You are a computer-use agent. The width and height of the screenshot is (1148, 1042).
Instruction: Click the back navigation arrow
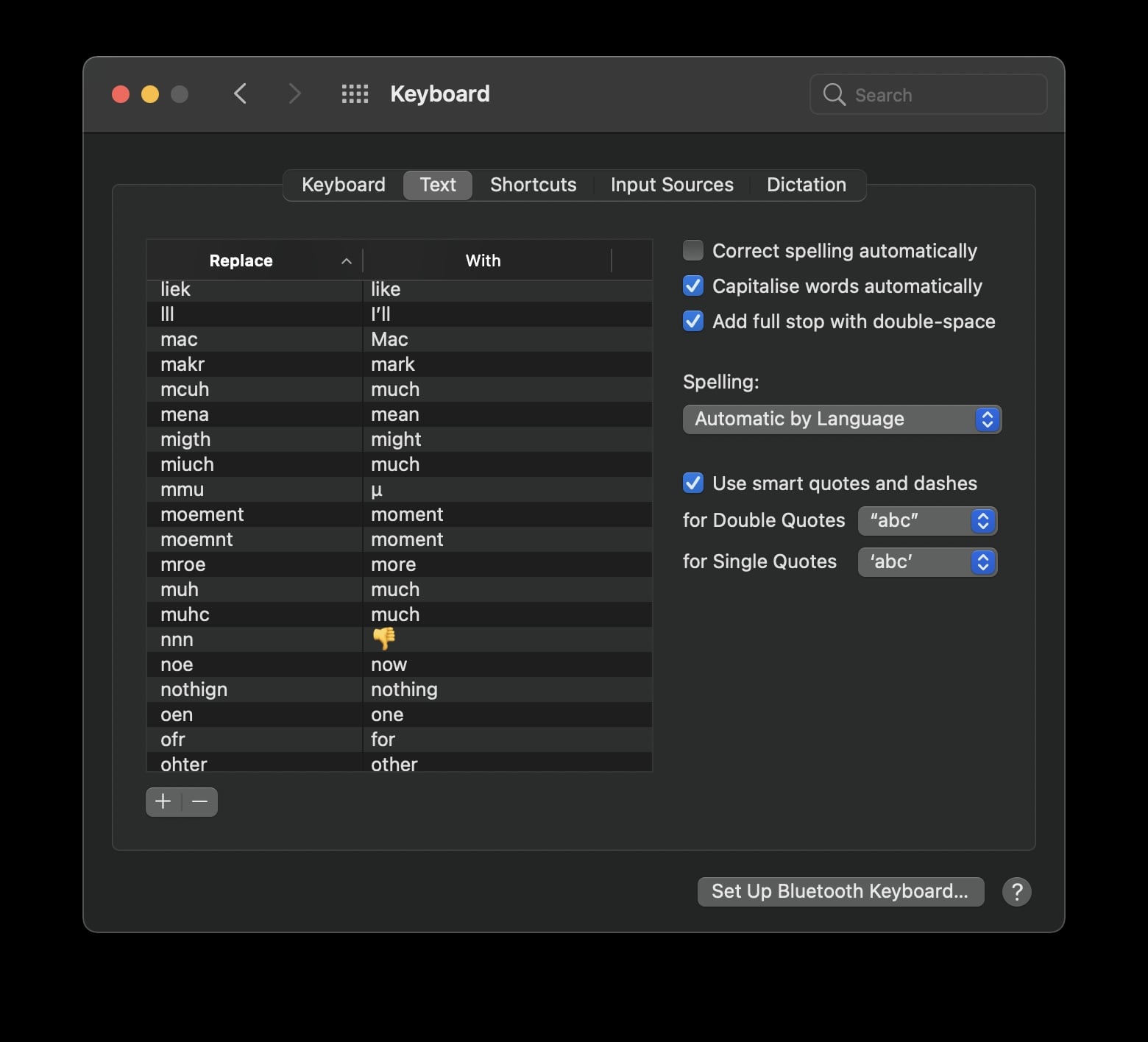pyautogui.click(x=240, y=93)
